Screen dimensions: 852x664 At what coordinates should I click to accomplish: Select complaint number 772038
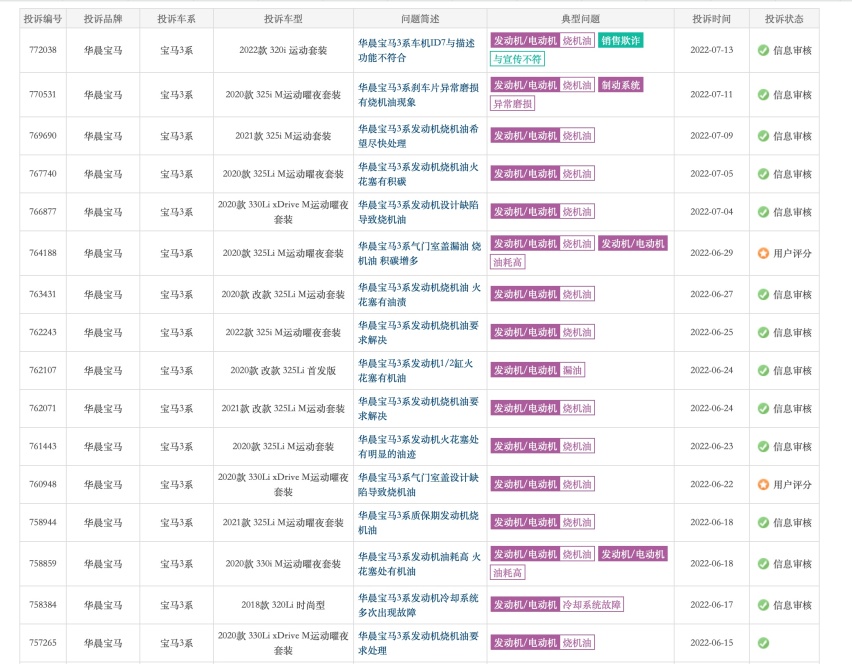pos(43,50)
